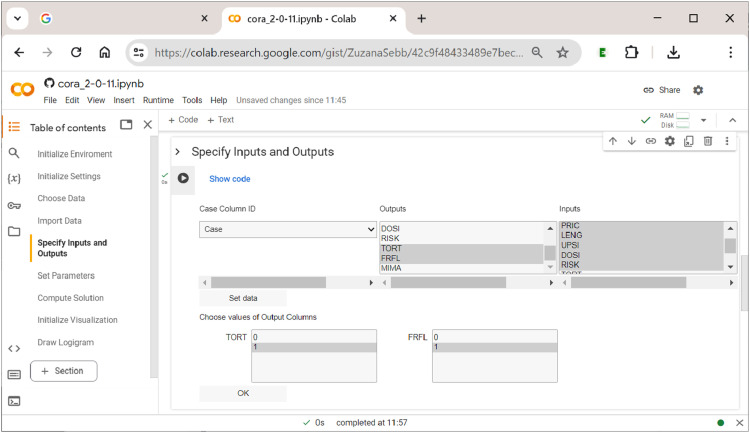Delete the cell with trash icon
The width and height of the screenshot is (750, 433).
708,141
